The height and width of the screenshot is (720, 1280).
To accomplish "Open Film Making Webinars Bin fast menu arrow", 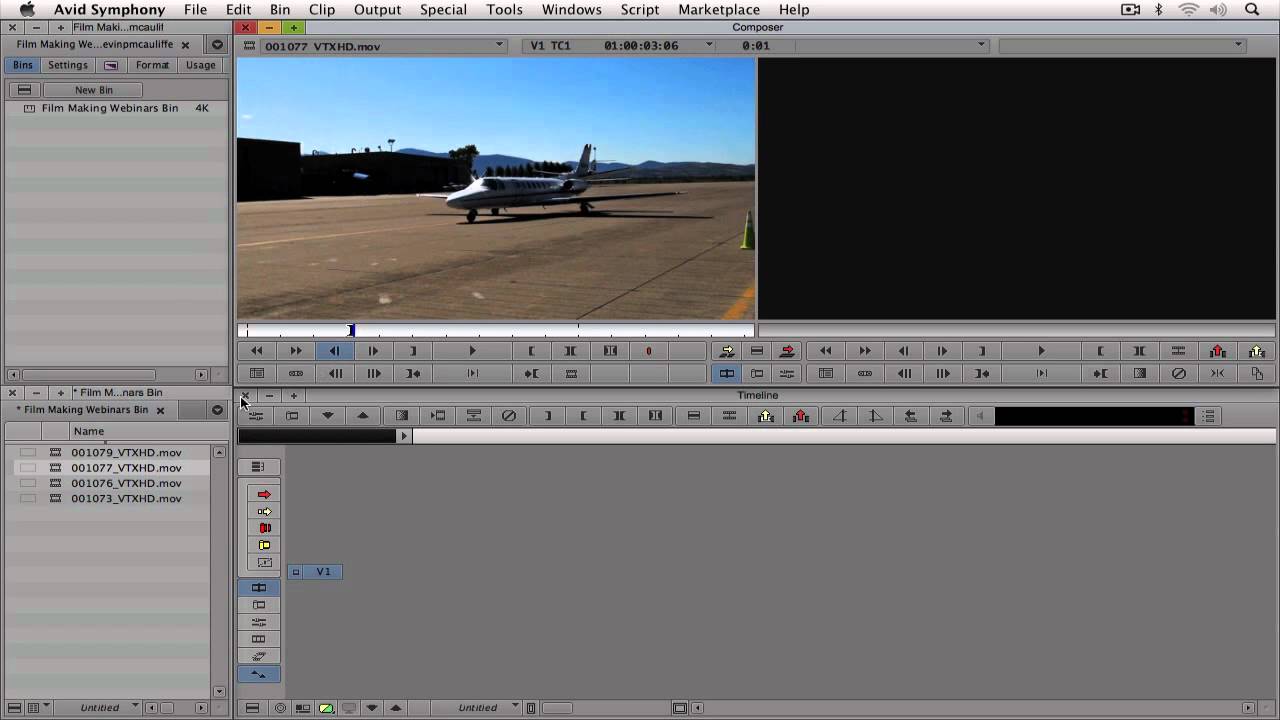I will click(217, 410).
